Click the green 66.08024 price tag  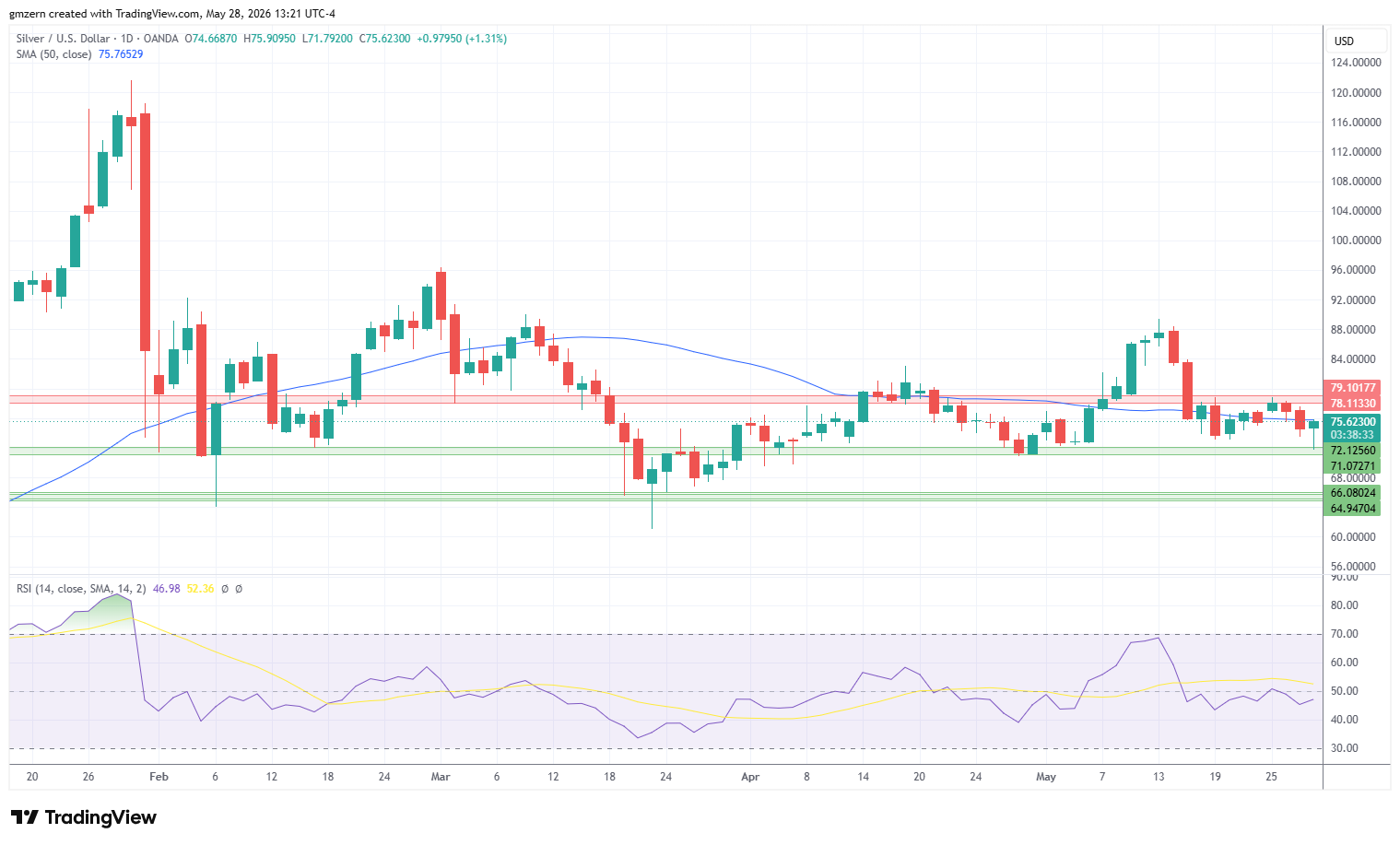(1353, 493)
